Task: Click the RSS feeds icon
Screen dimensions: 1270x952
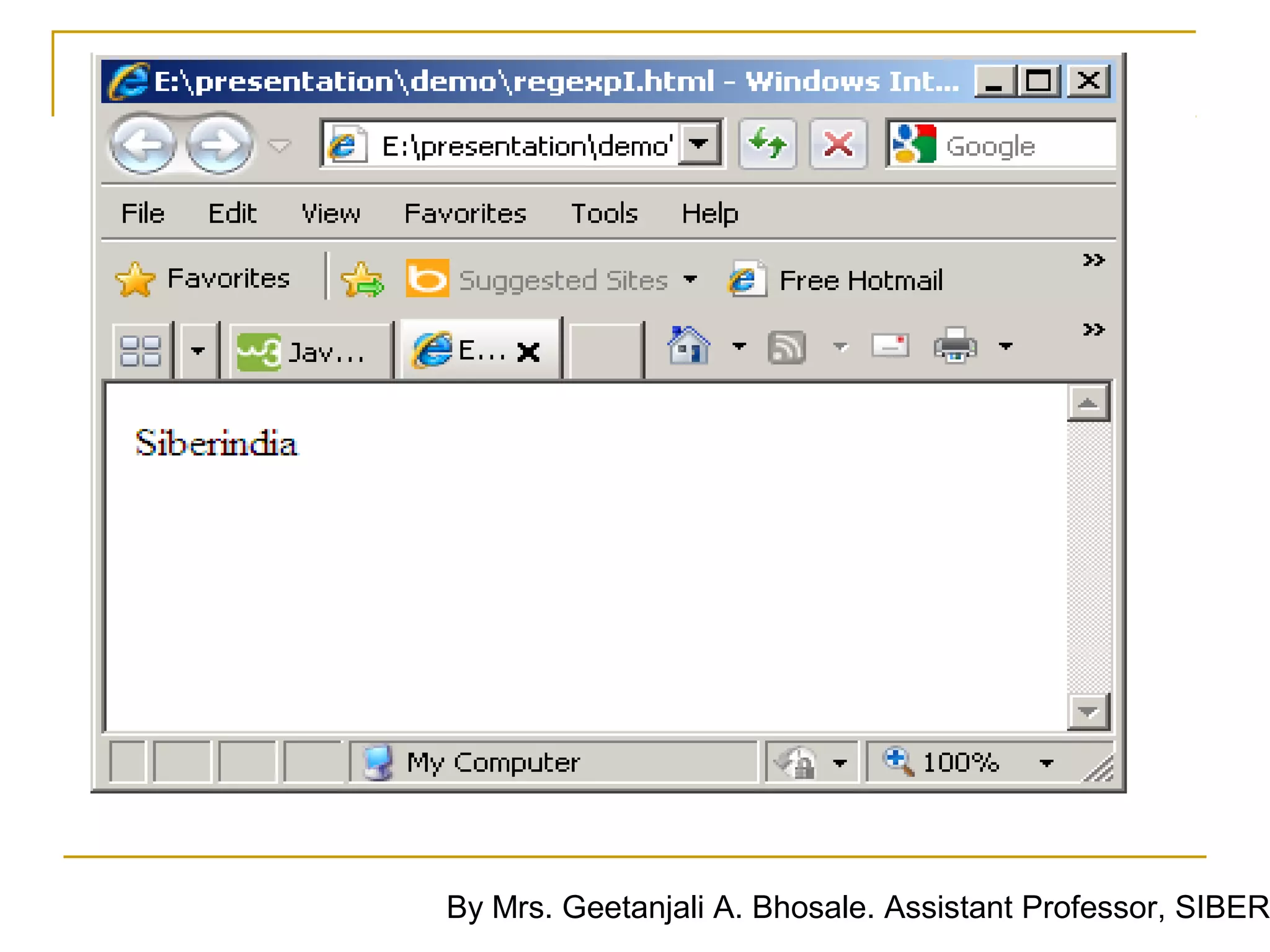Action: [786, 347]
